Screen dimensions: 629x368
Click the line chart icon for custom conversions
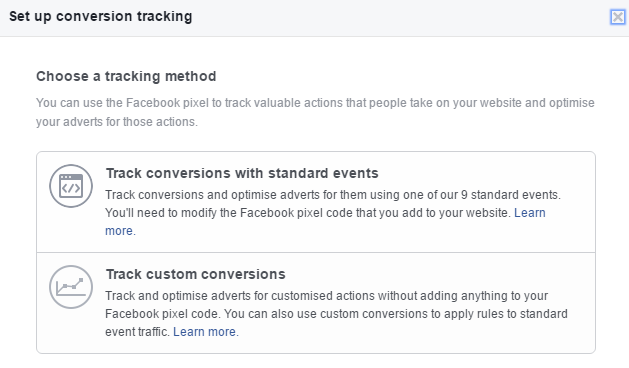tap(71, 287)
